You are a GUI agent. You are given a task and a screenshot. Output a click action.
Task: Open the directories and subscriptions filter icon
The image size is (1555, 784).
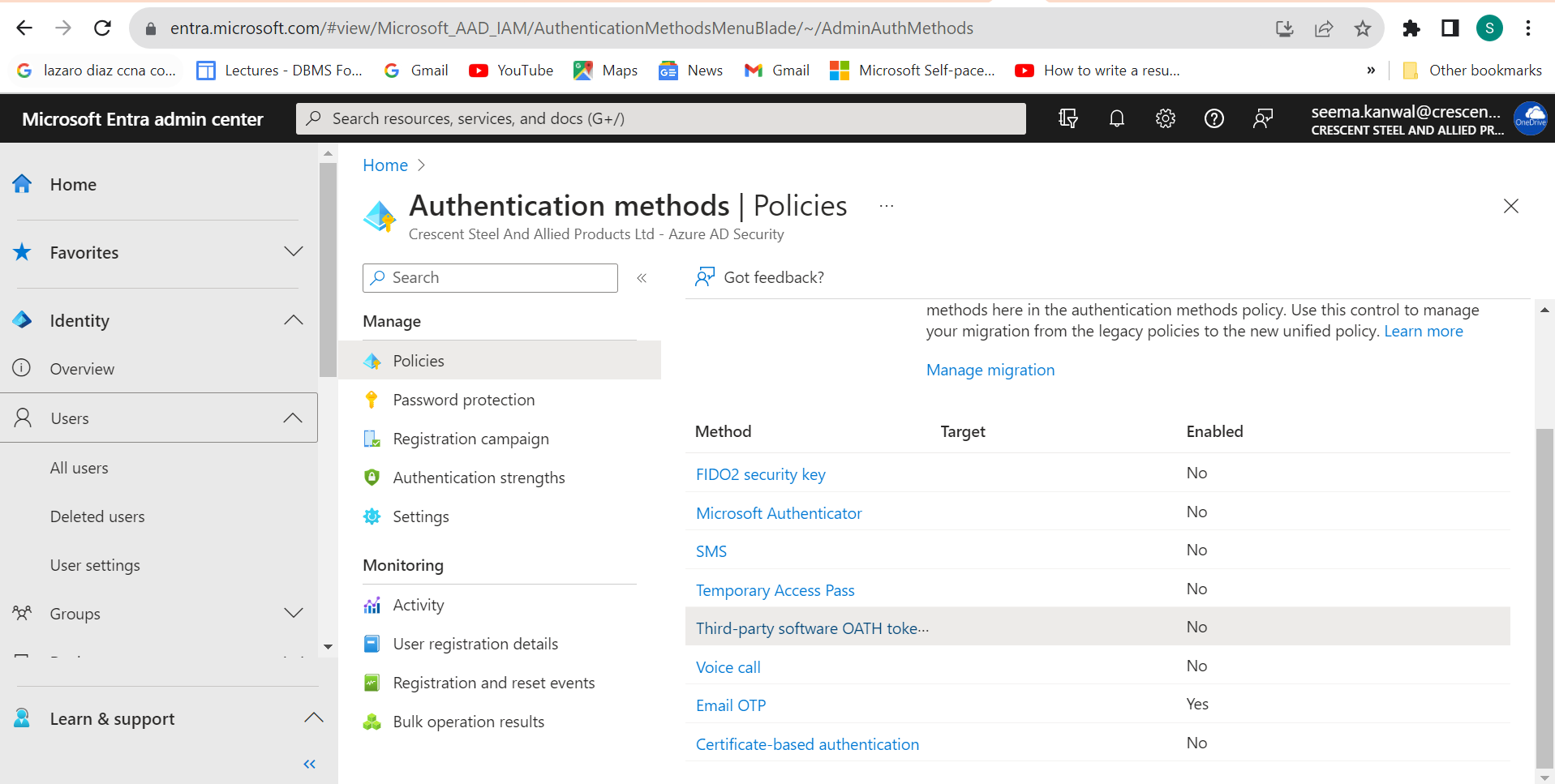[1068, 119]
